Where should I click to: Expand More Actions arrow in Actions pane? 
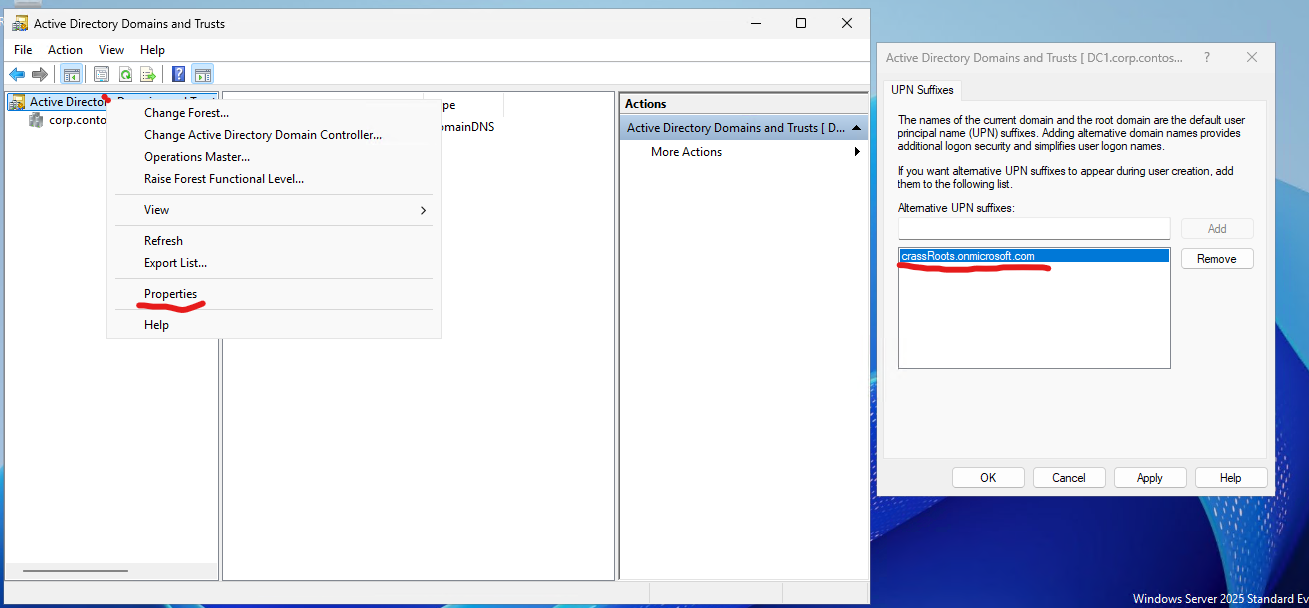(x=857, y=152)
